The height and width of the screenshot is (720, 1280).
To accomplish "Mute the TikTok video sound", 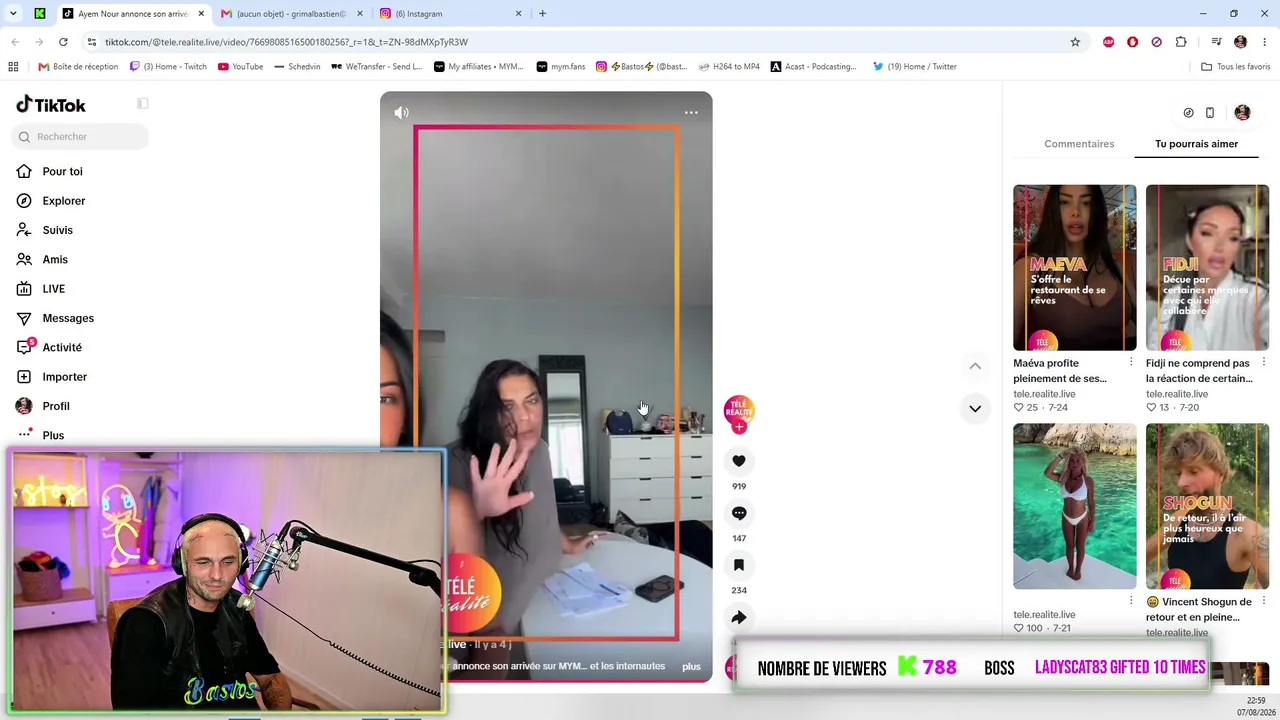I will click(402, 113).
